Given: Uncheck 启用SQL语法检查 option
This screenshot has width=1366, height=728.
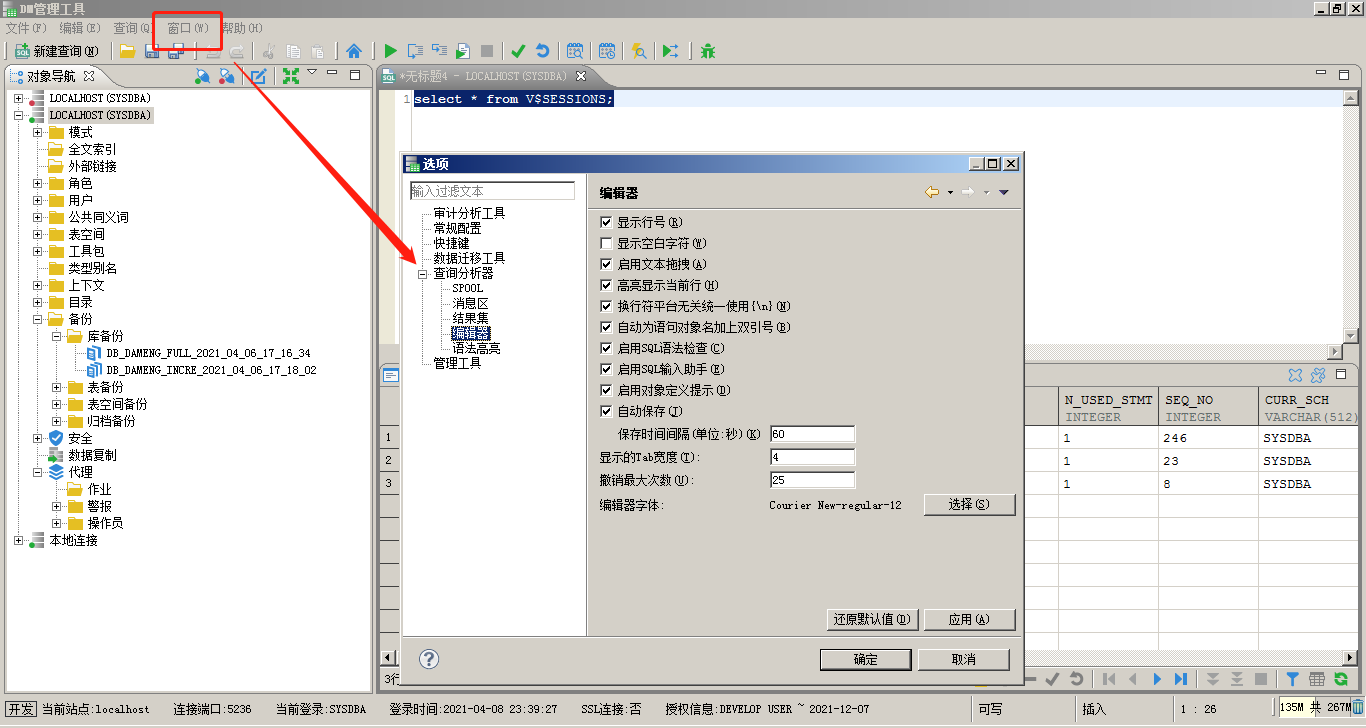Looking at the screenshot, I should coord(605,348).
